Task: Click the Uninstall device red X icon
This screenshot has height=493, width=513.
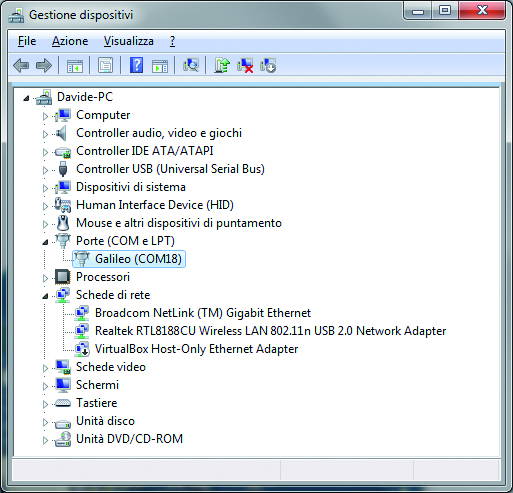Action: (245, 65)
